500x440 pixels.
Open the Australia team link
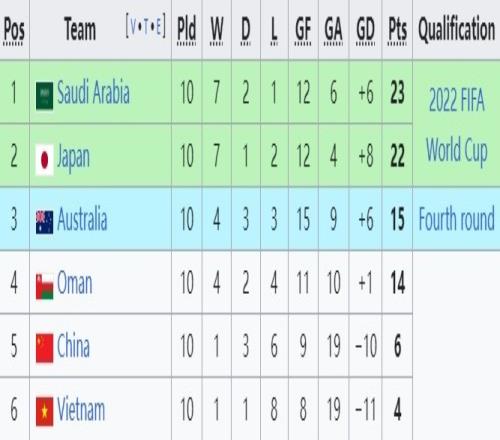pyautogui.click(x=82, y=218)
